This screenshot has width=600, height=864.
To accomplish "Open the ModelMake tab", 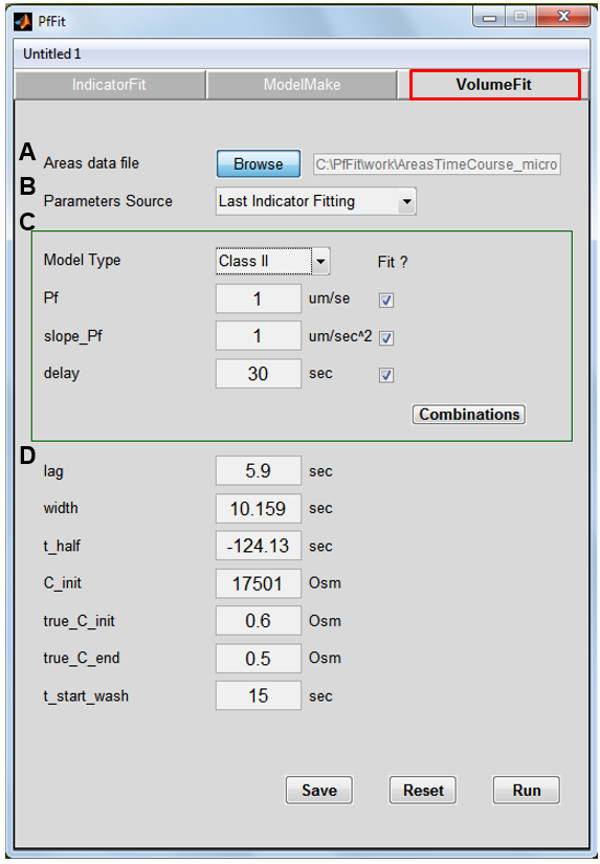I will (x=302, y=85).
